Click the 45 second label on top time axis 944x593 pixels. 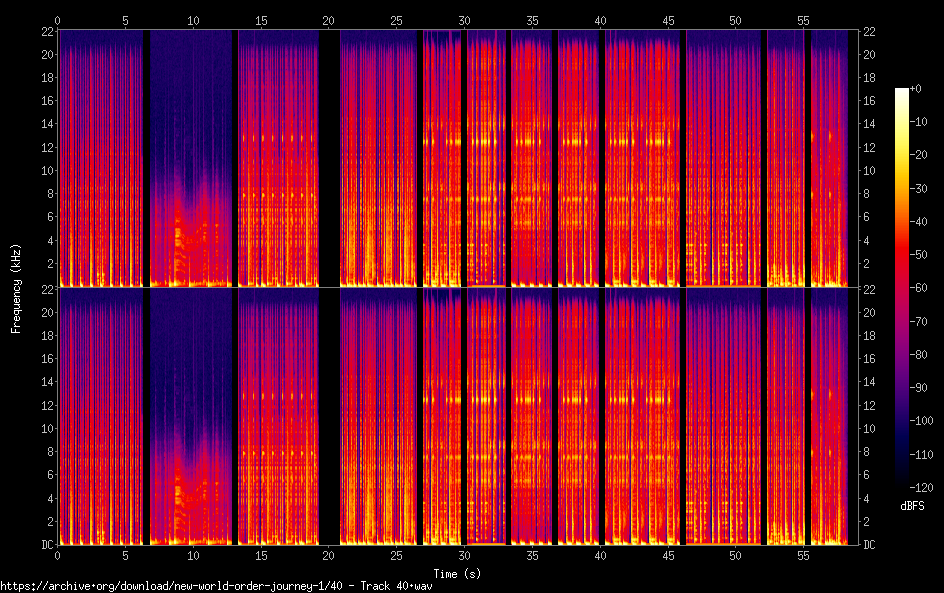[667, 20]
